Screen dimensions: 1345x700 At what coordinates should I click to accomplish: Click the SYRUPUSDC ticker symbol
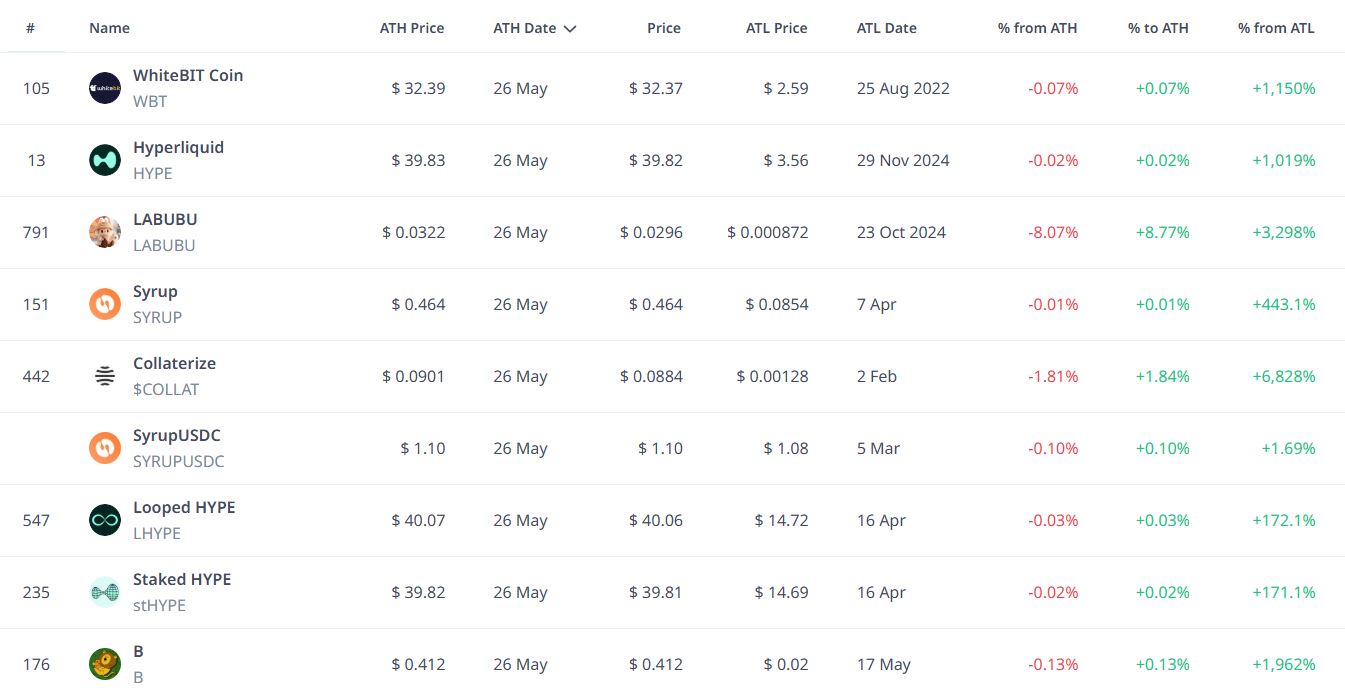(179, 461)
